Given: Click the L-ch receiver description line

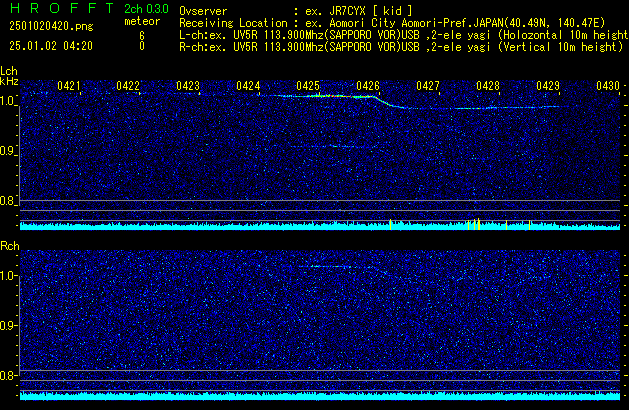Looking at the screenshot, I should coord(404,35).
